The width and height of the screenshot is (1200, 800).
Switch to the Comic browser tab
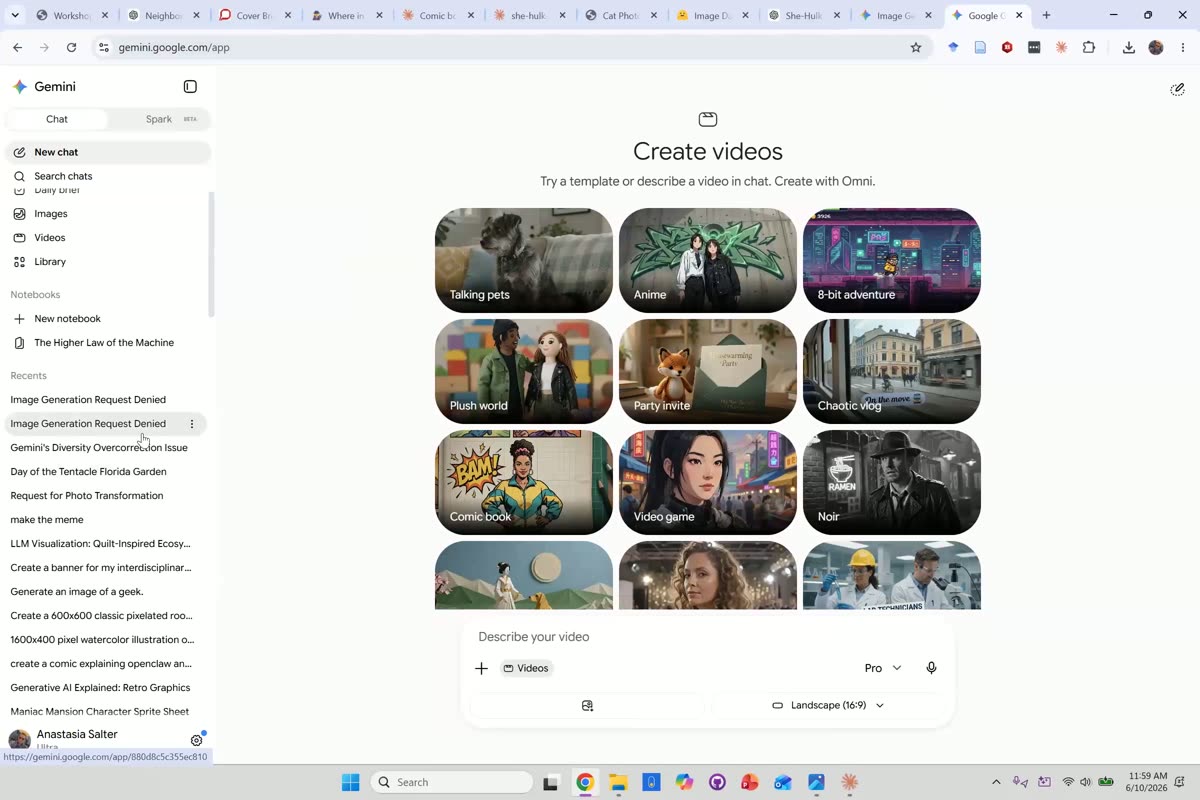click(x=437, y=15)
